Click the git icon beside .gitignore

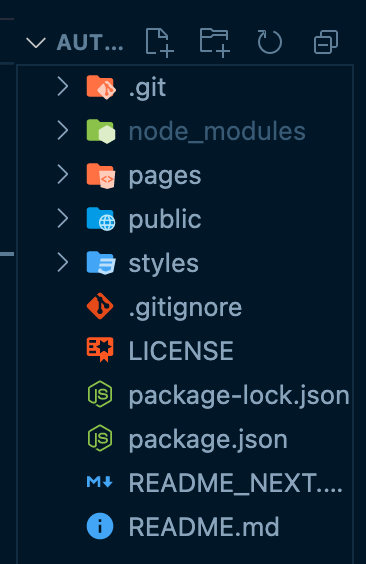point(100,306)
